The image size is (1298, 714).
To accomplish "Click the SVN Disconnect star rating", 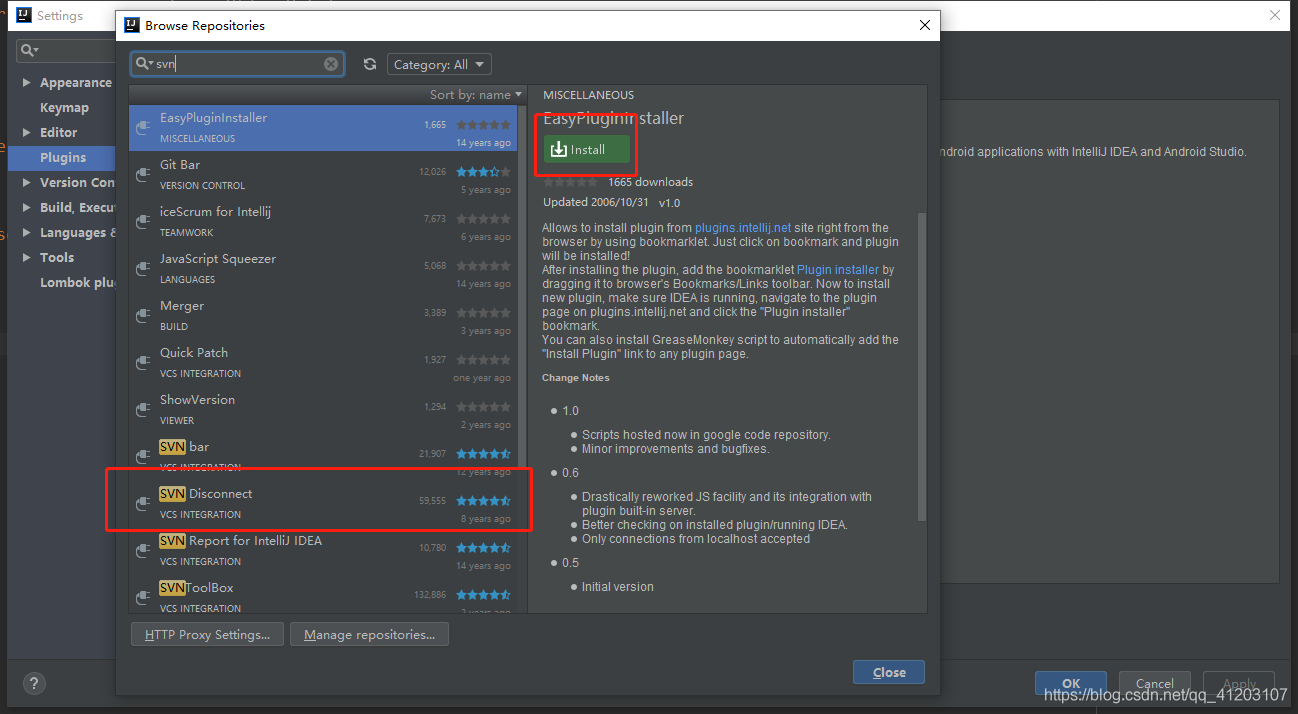I will point(484,501).
